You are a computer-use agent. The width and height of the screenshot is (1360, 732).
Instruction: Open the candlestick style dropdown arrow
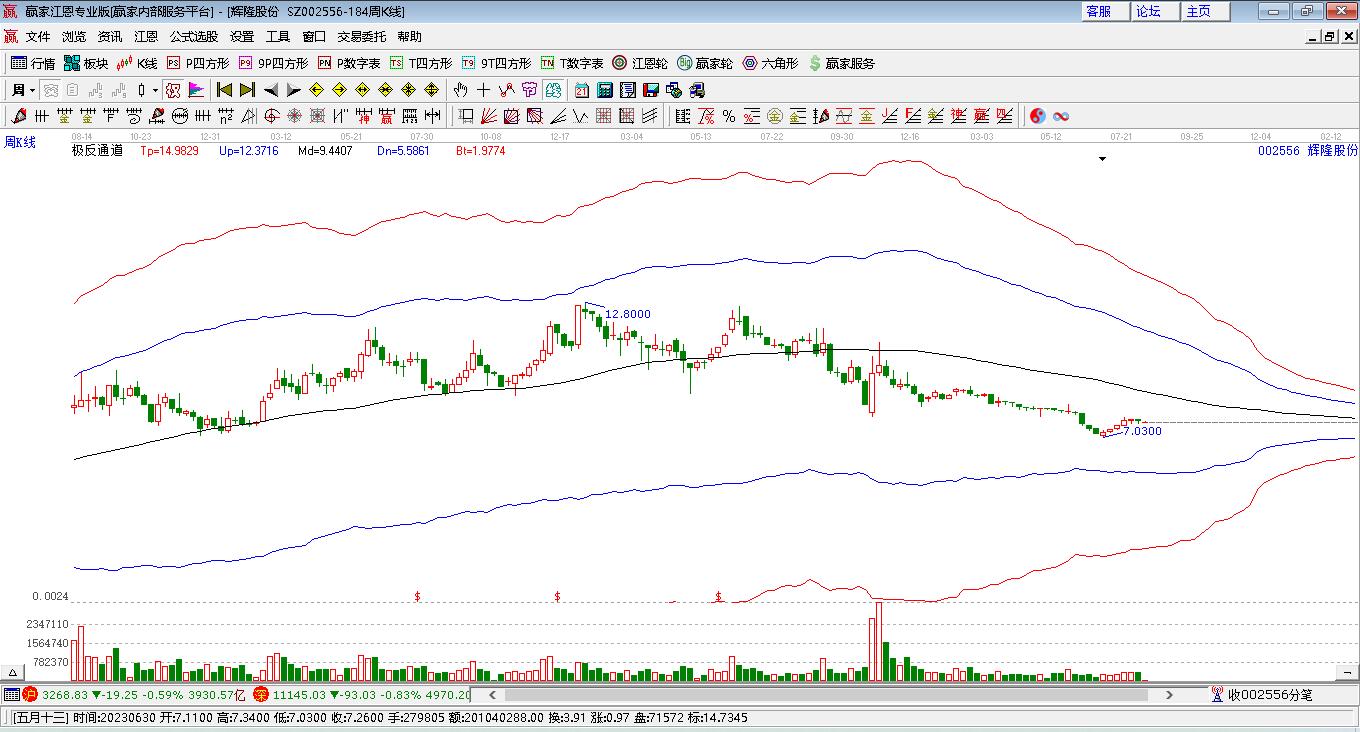pos(155,90)
